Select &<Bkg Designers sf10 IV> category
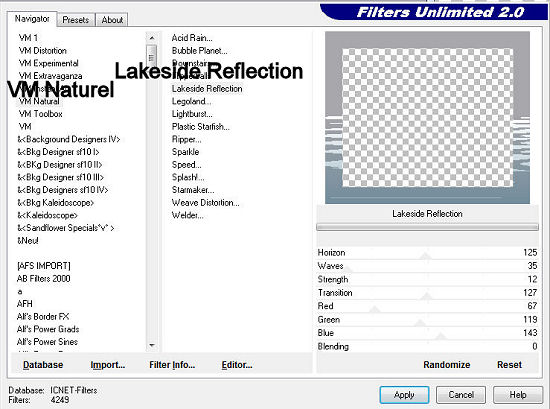The height and width of the screenshot is (409, 550). coord(63,190)
